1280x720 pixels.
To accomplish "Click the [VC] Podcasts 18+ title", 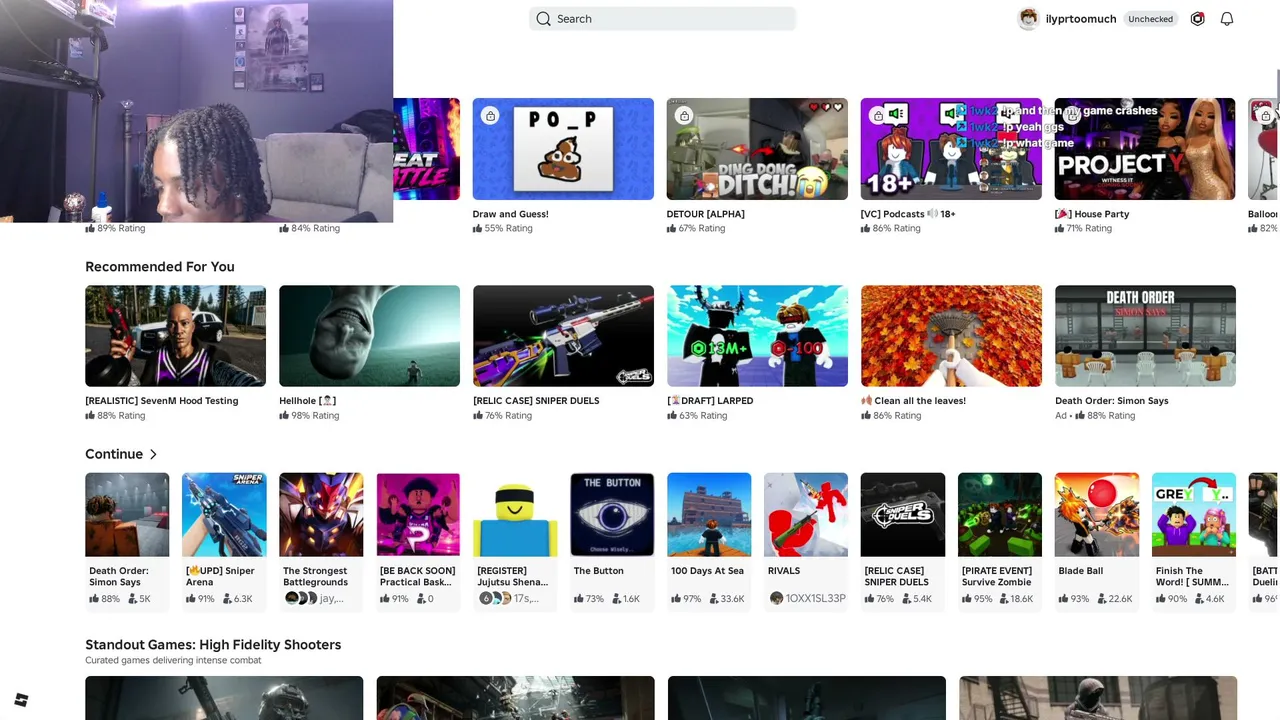I will (x=908, y=214).
